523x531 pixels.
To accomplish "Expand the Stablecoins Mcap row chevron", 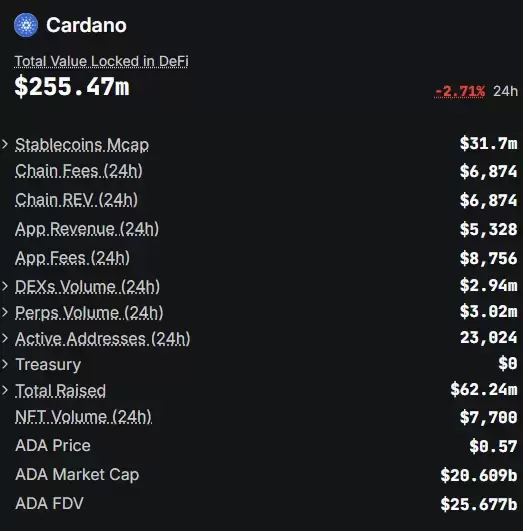I will pos(5,144).
